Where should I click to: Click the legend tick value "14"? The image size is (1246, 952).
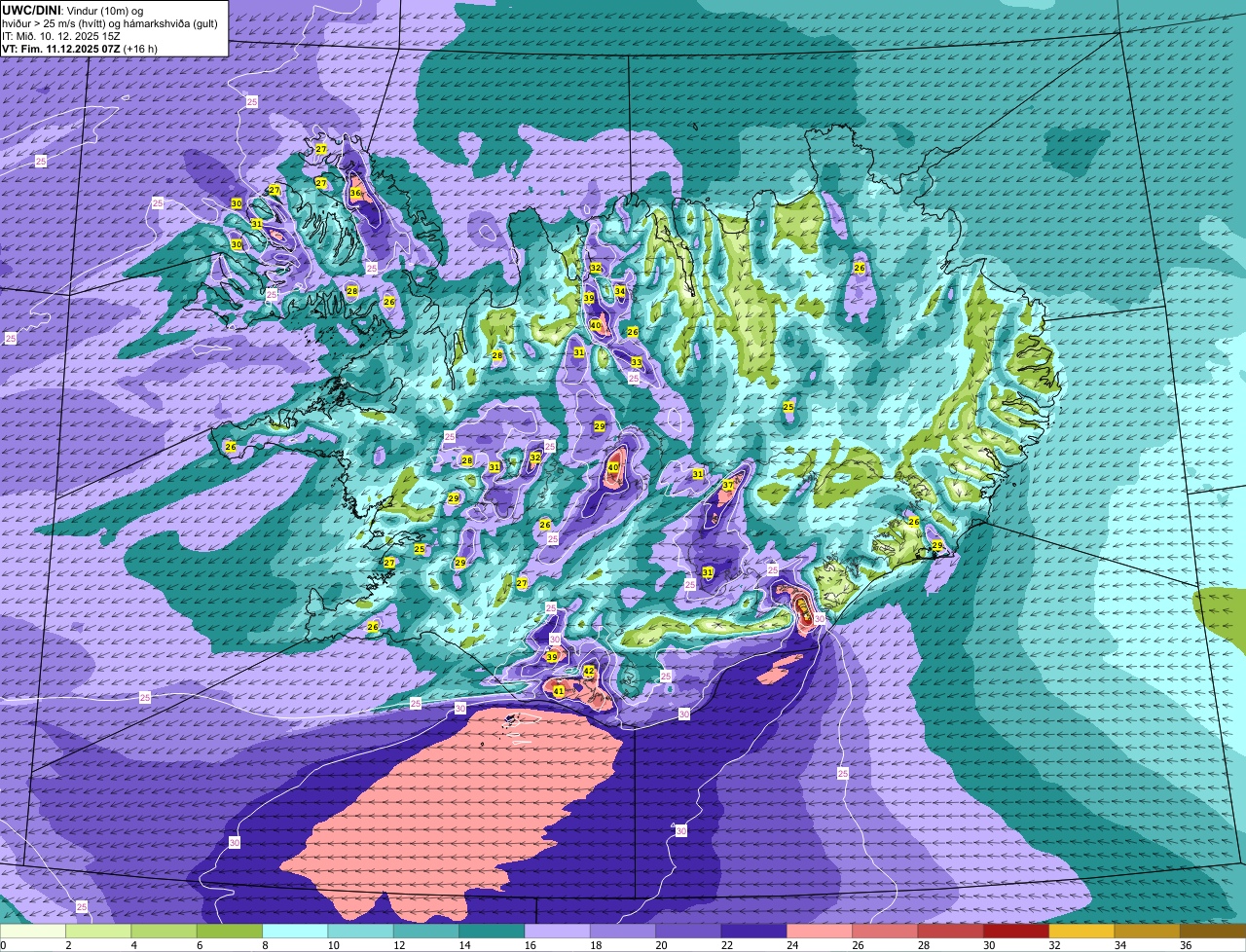point(464,945)
